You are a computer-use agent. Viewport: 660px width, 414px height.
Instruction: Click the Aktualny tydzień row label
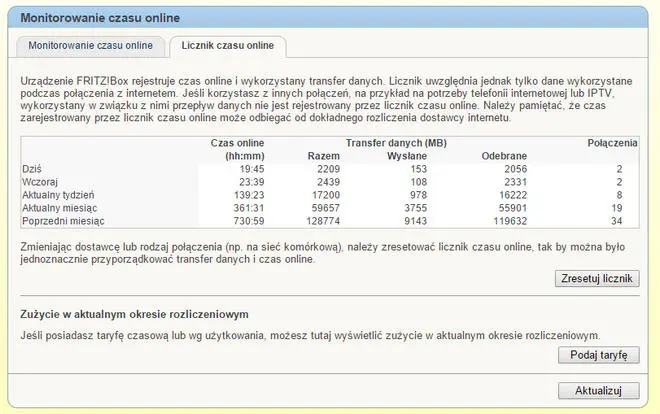58,195
